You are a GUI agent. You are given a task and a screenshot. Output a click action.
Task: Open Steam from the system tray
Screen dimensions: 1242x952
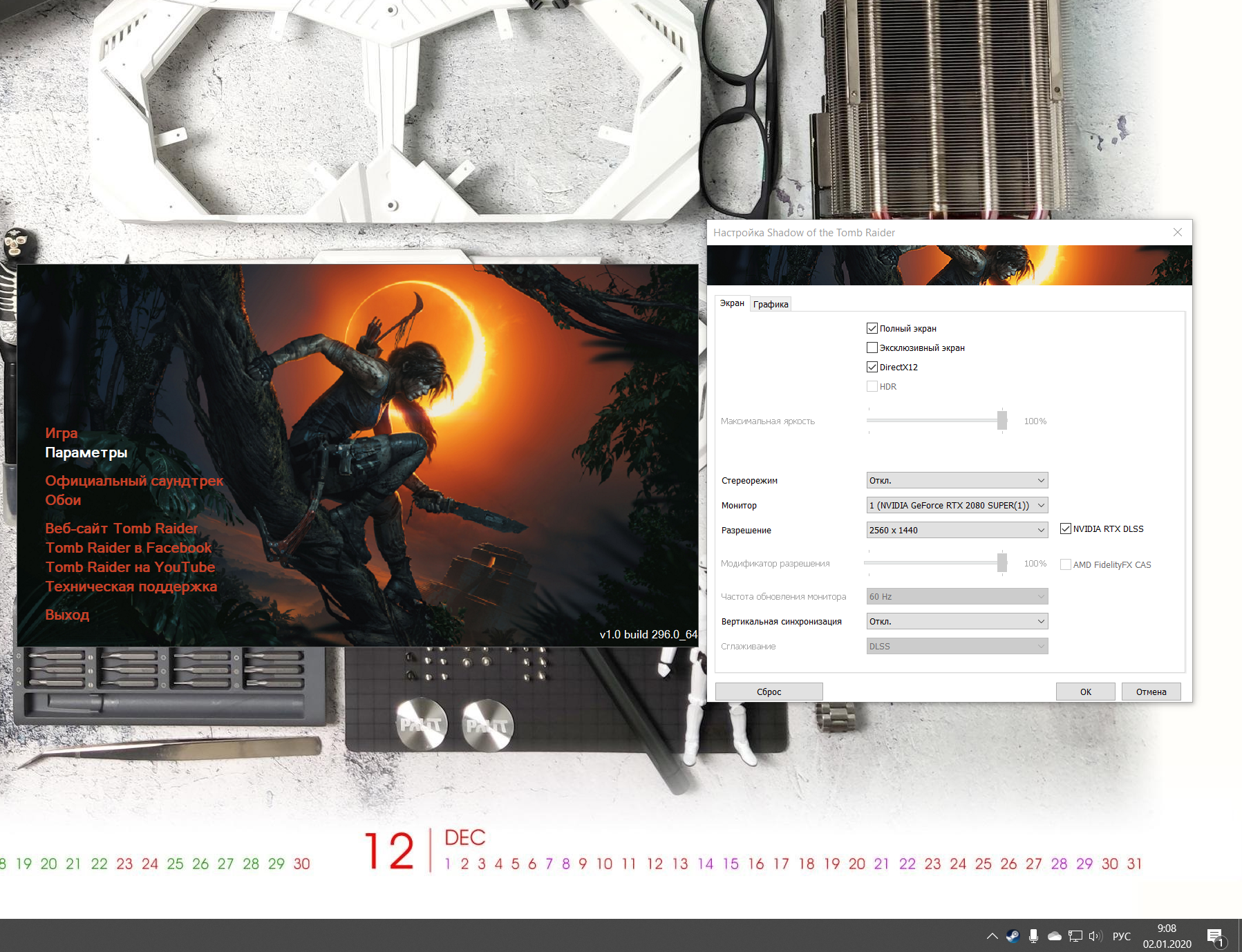[x=1013, y=936]
